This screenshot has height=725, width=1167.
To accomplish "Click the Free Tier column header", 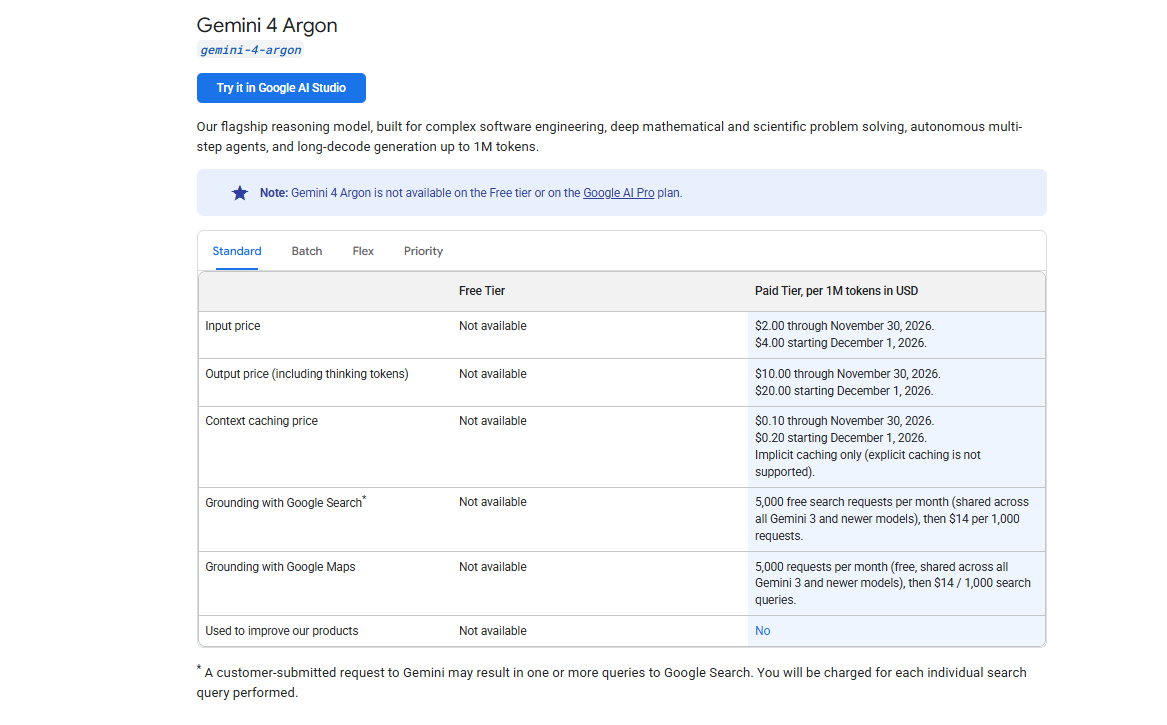I will coord(482,291).
